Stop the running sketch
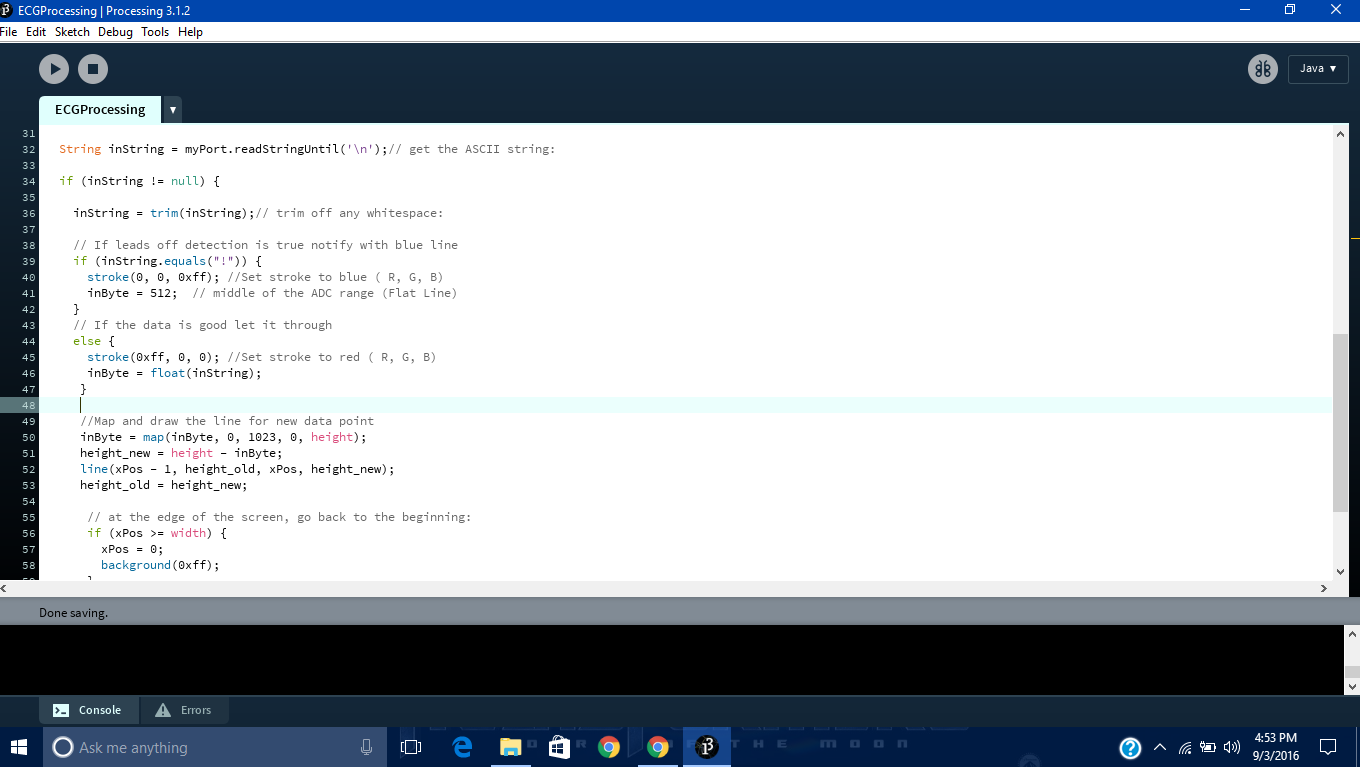1360x772 pixels. (93, 69)
